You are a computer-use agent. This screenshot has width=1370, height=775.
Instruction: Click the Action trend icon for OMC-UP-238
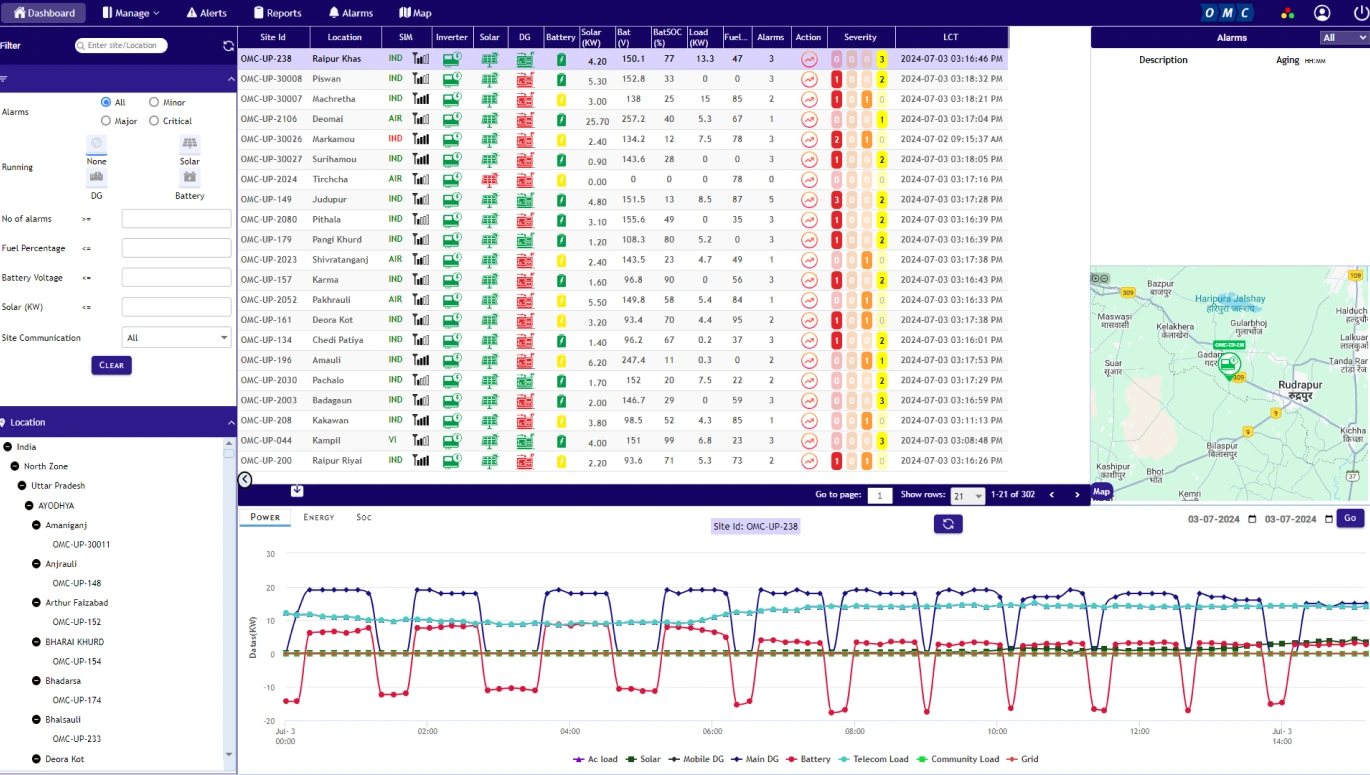tap(808, 59)
